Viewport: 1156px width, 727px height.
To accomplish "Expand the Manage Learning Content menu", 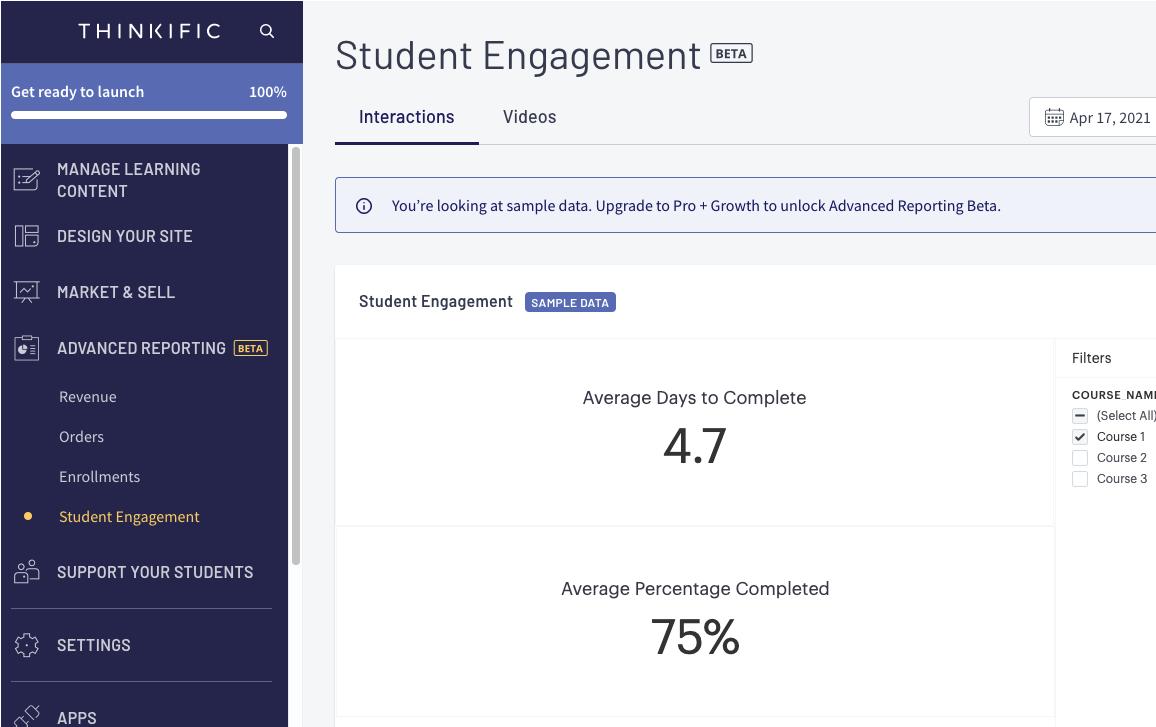I will 128,180.
